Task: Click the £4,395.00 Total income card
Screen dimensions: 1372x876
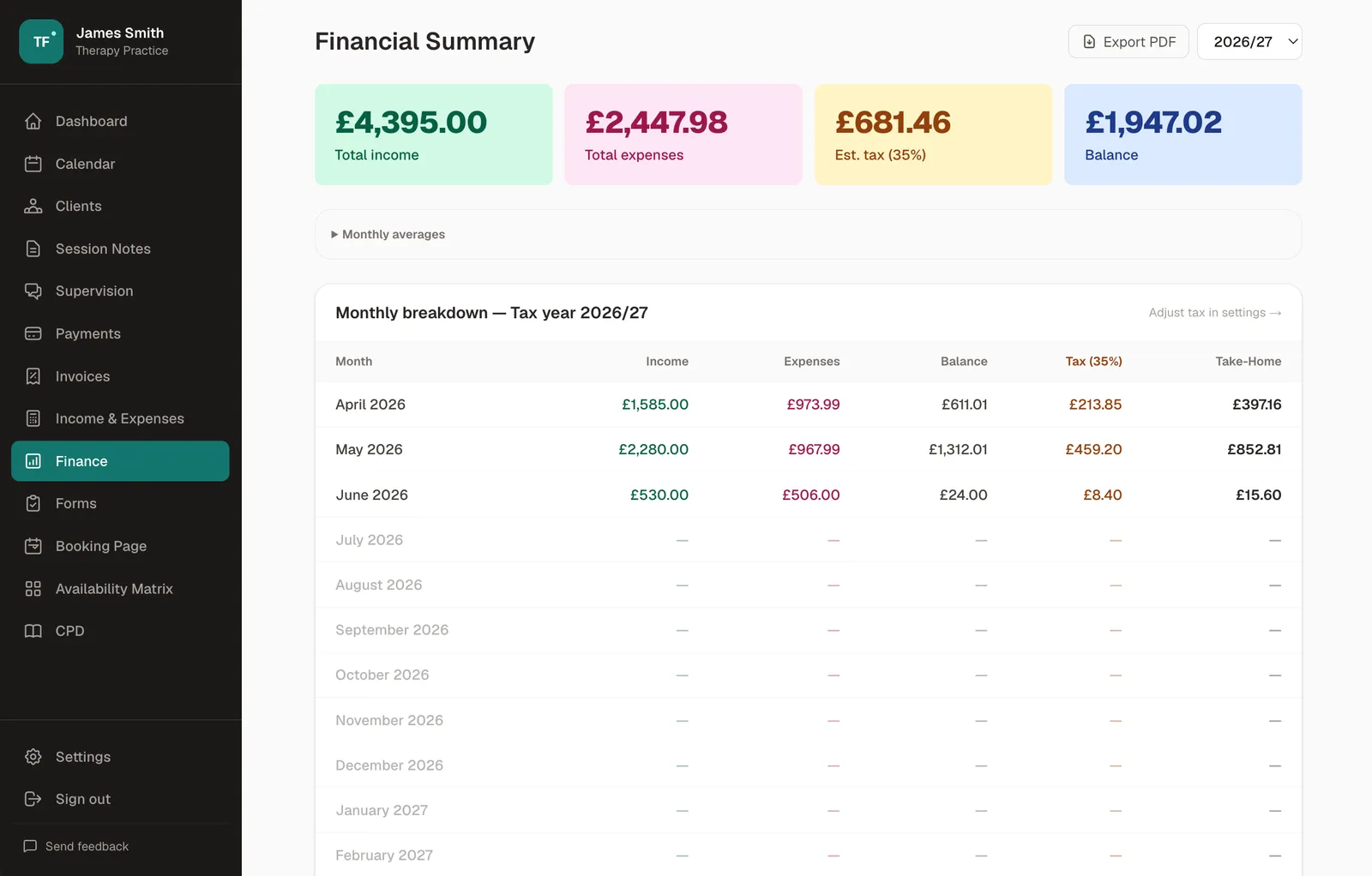Action: point(434,135)
